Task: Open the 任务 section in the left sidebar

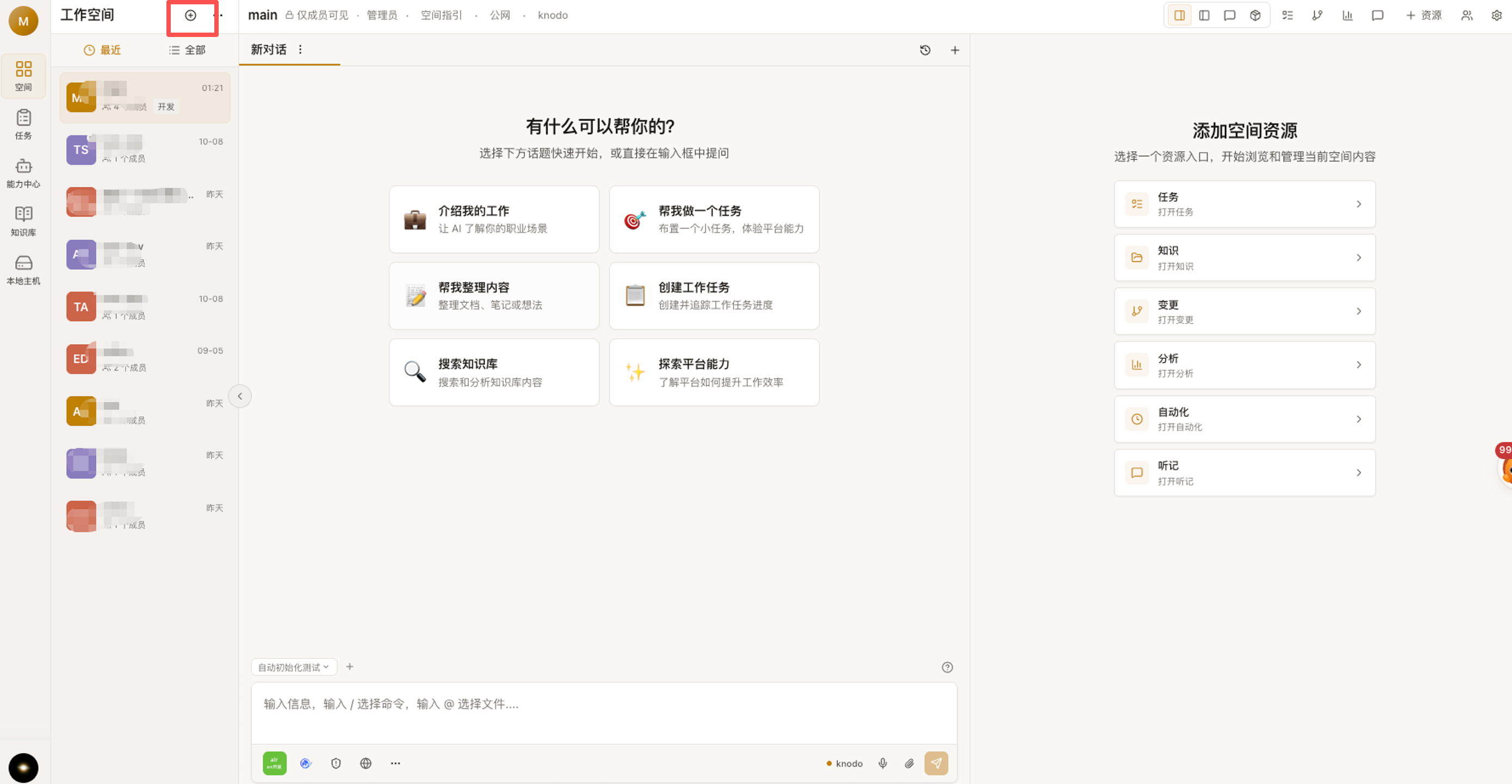Action: pyautogui.click(x=23, y=125)
